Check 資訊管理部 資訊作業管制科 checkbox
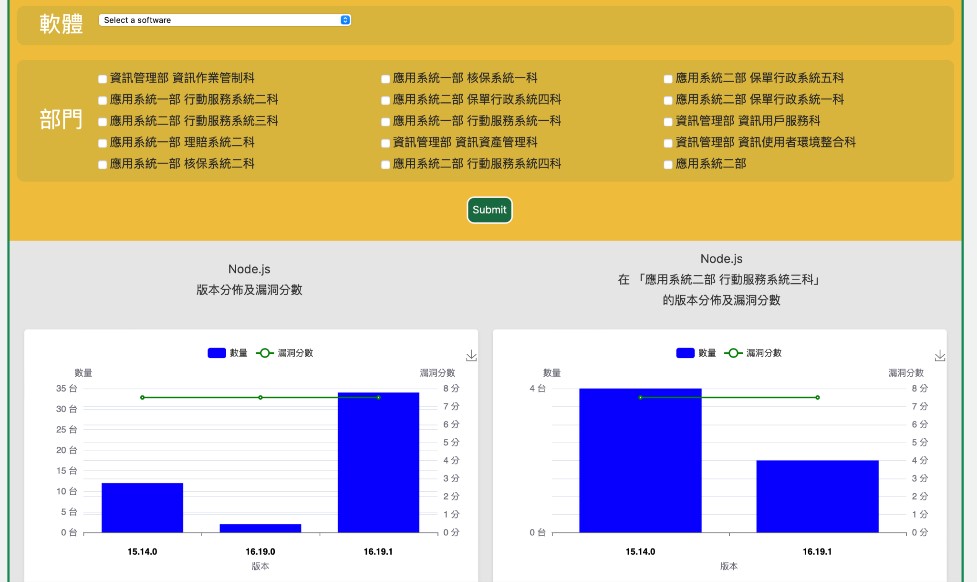This screenshot has height=582, width=977. click(103, 79)
